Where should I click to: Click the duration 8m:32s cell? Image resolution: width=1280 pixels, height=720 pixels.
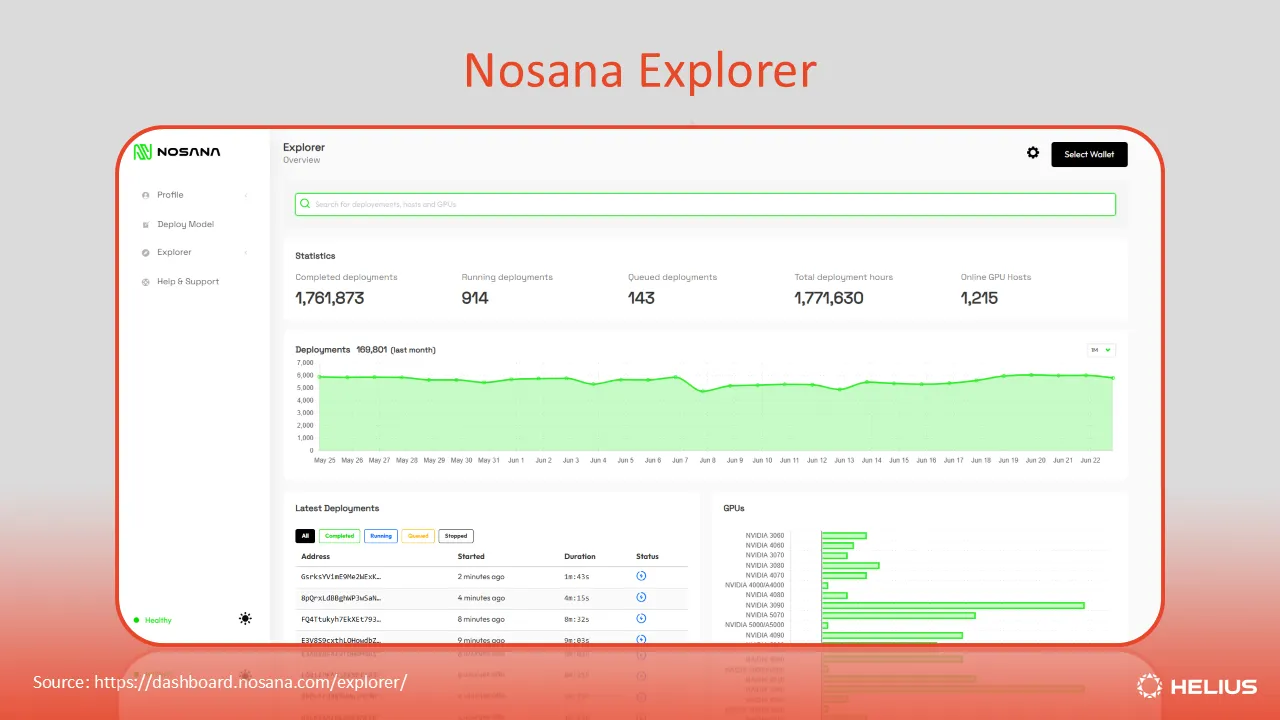pos(577,619)
